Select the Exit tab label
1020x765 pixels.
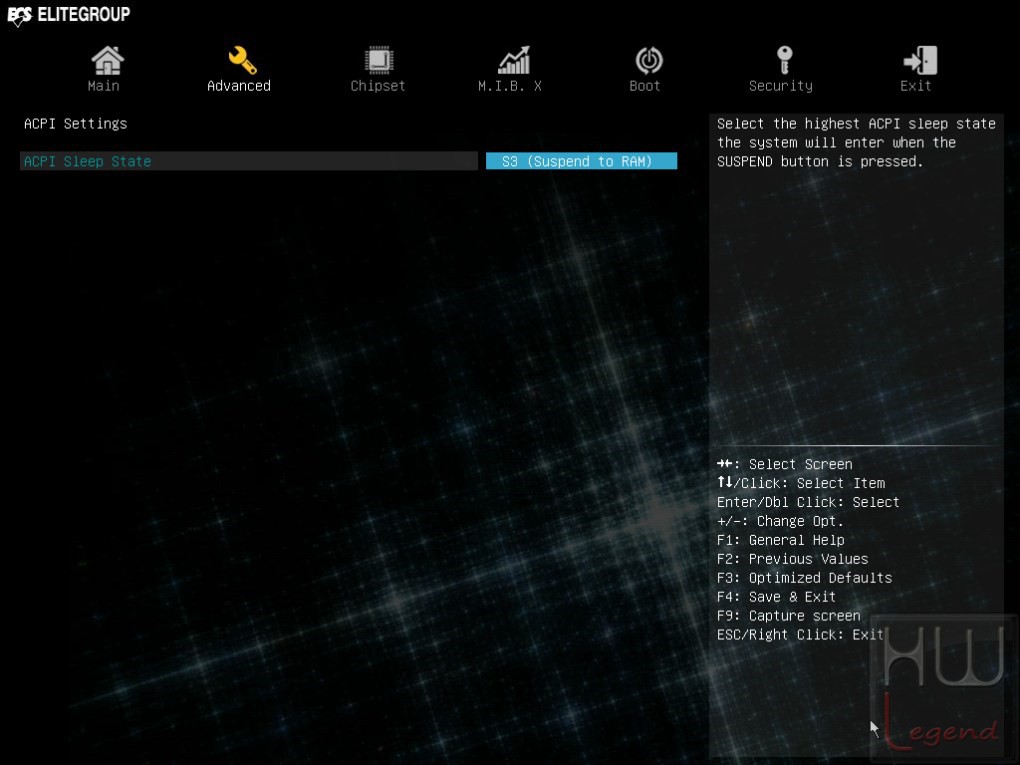(915, 86)
